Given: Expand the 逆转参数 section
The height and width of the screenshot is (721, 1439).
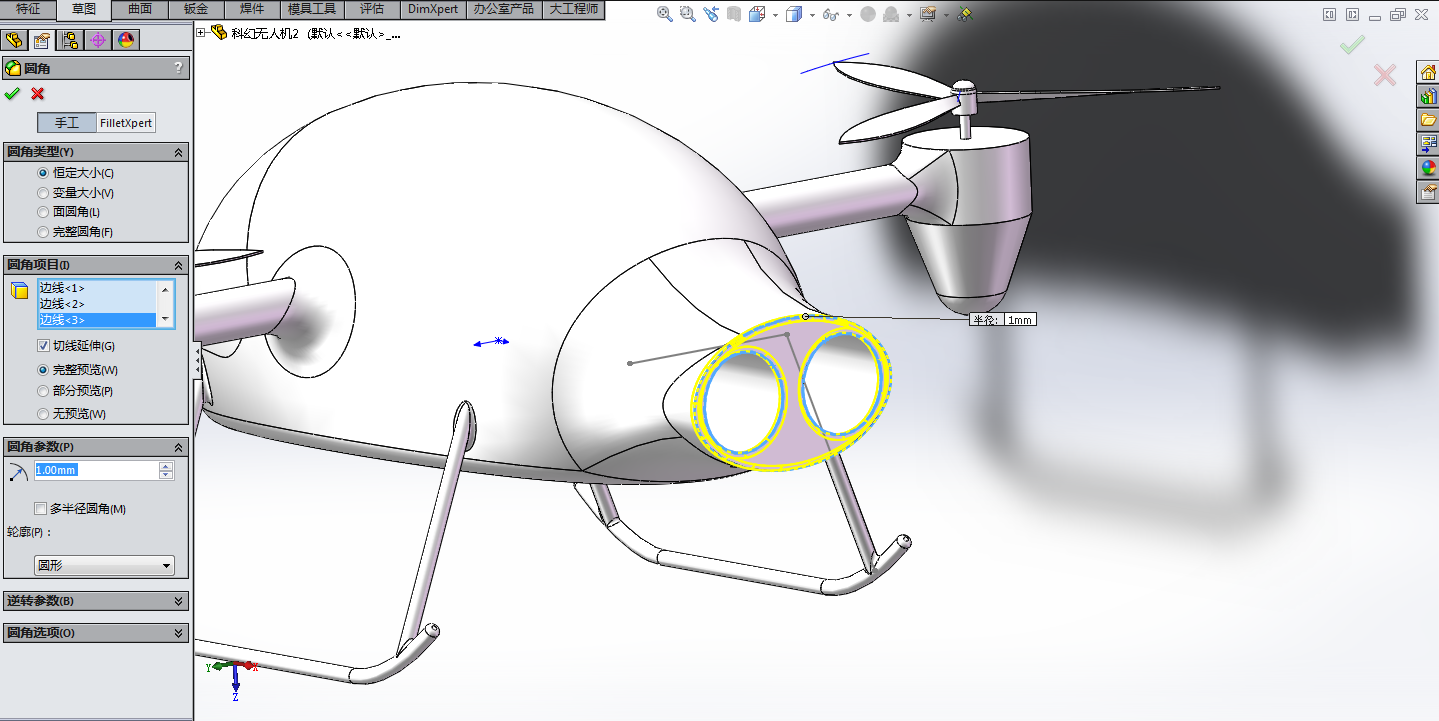Looking at the screenshot, I should pos(179,601).
